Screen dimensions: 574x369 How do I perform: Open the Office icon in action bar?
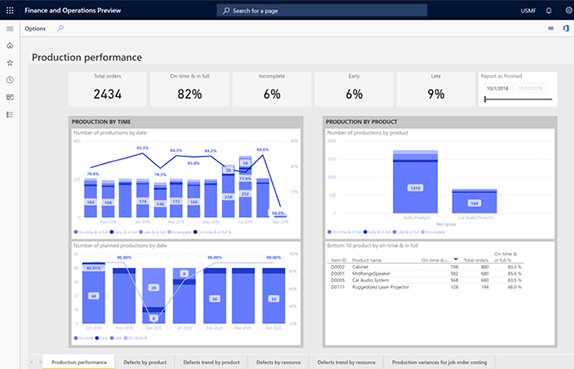566,28
